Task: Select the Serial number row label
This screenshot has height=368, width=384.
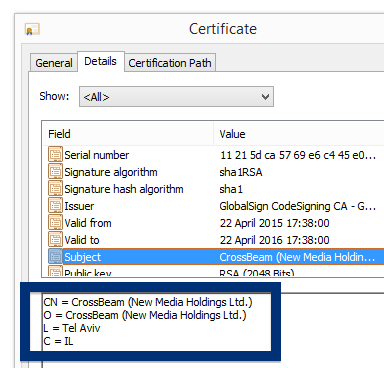Action: 97,155
